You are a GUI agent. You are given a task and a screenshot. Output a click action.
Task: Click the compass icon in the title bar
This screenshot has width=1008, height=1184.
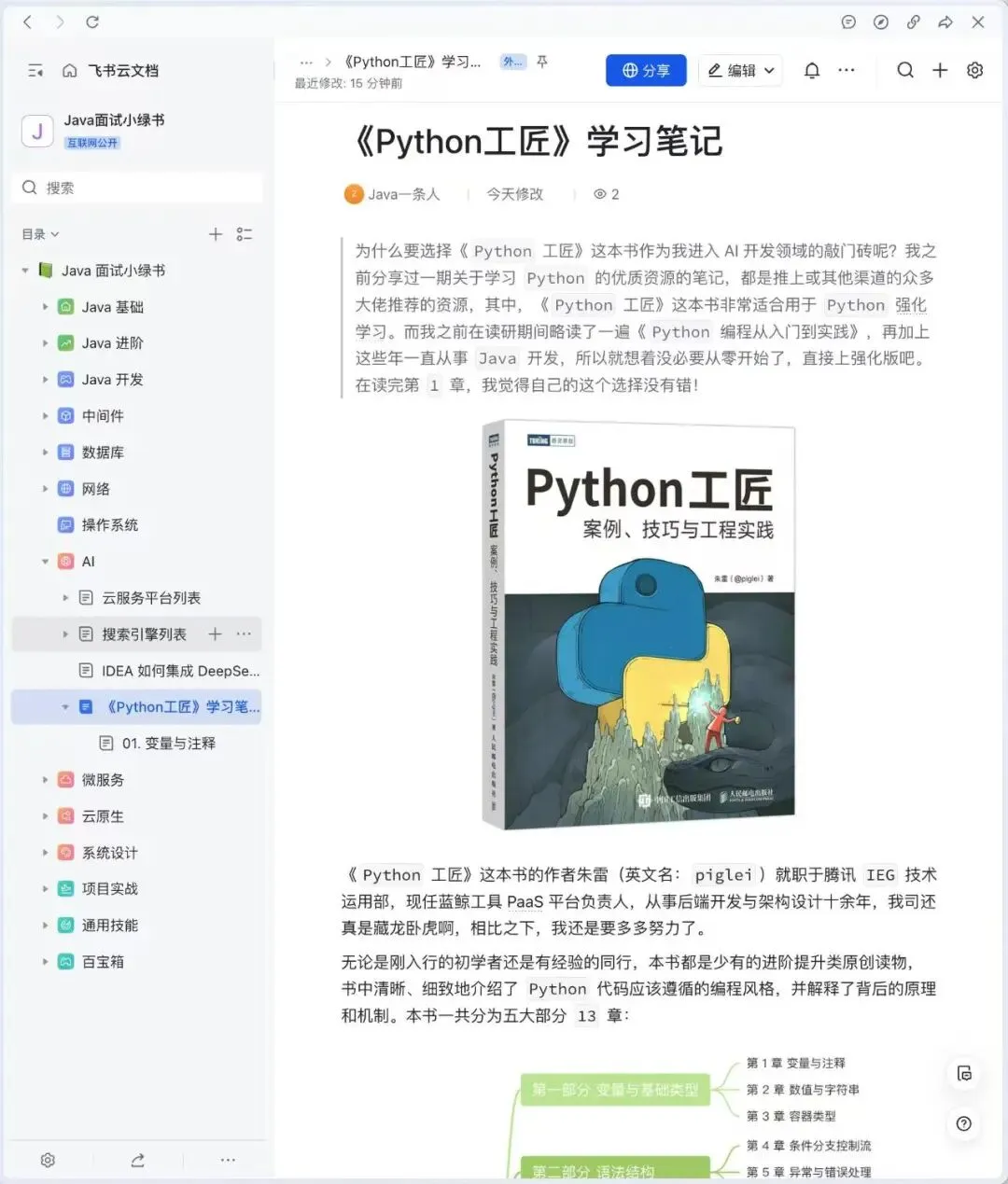[x=881, y=22]
